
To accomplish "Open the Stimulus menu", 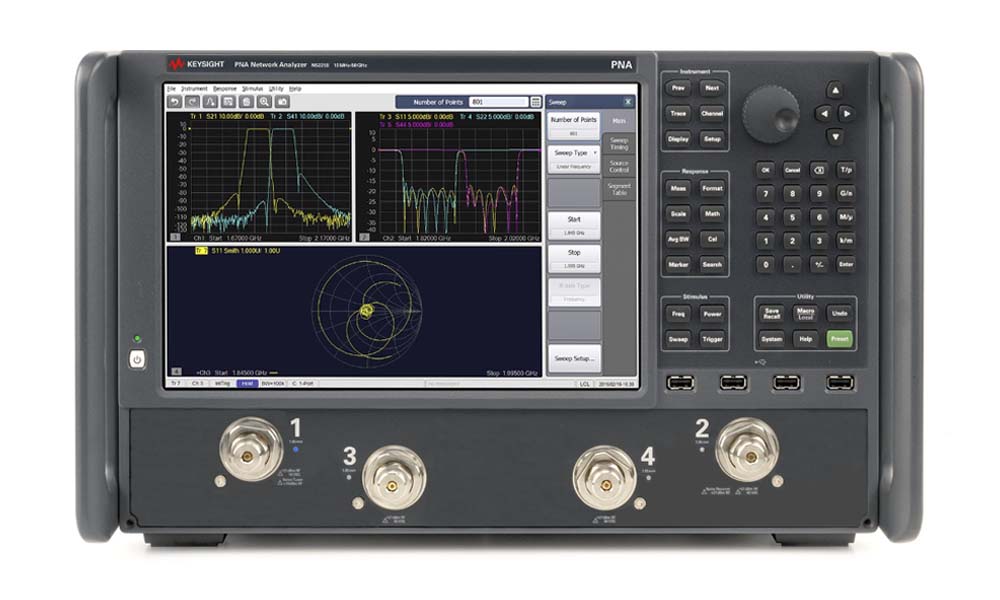I will pos(251,89).
